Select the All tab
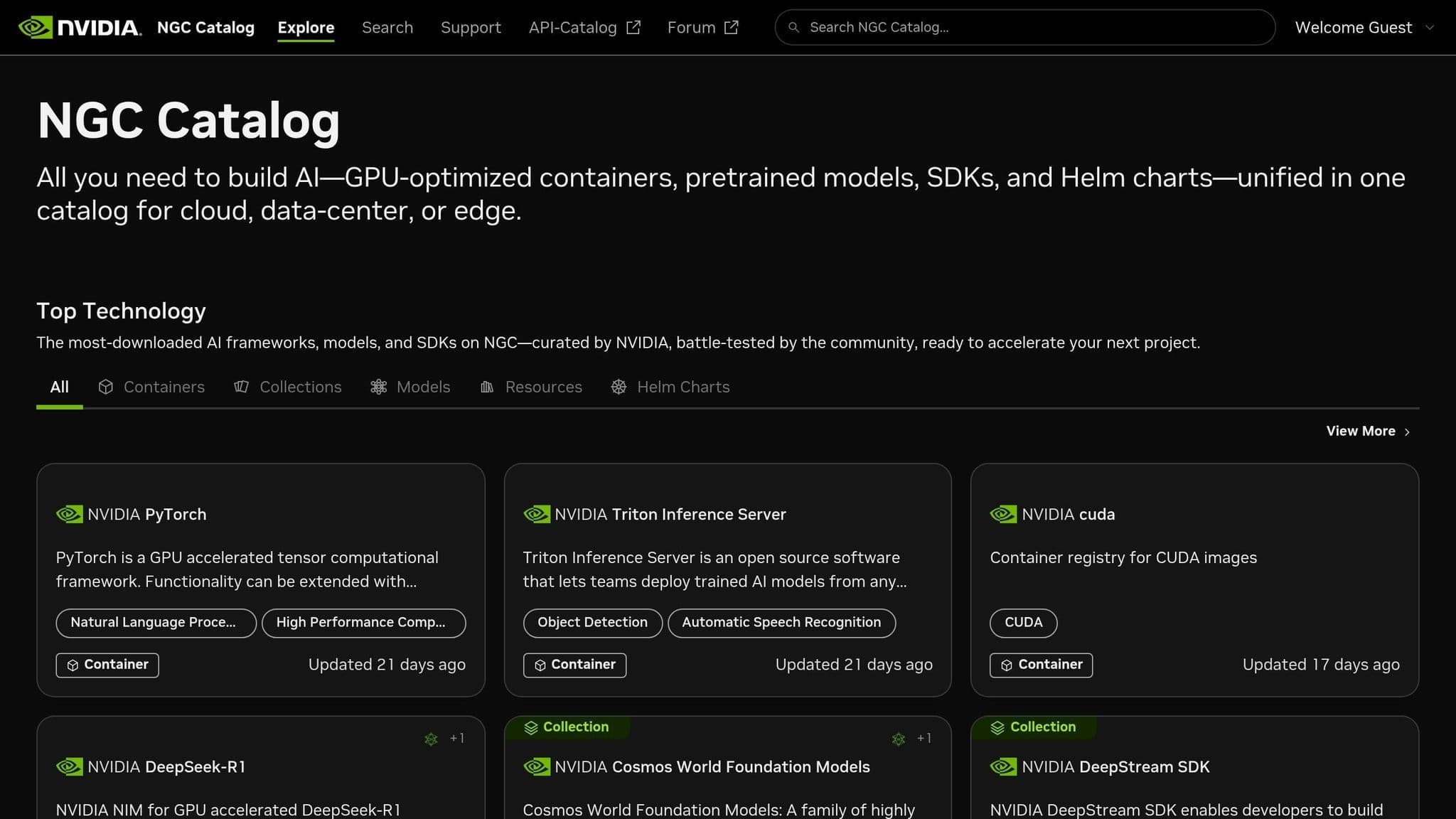The height and width of the screenshot is (819, 1456). [59, 387]
